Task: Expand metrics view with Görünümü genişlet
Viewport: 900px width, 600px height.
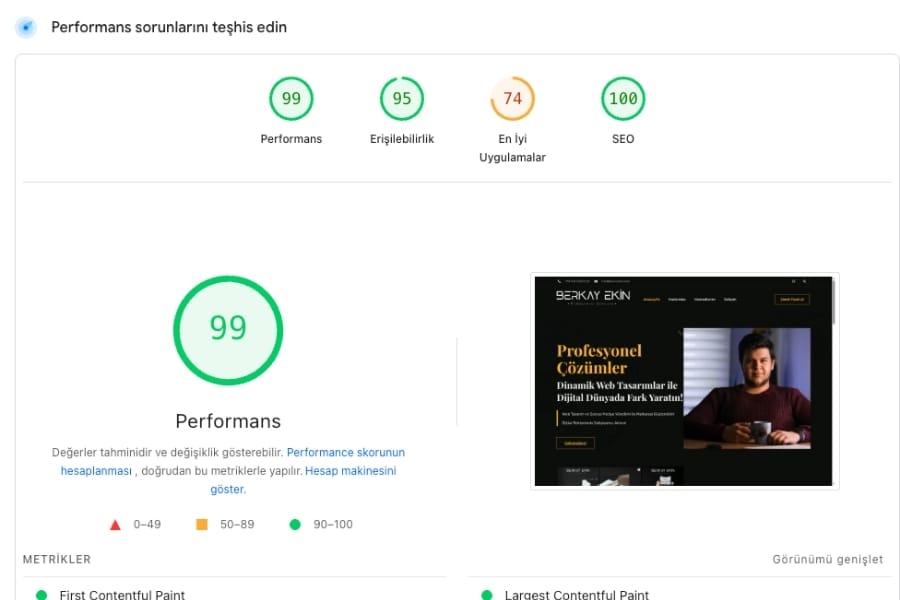Action: point(827,560)
